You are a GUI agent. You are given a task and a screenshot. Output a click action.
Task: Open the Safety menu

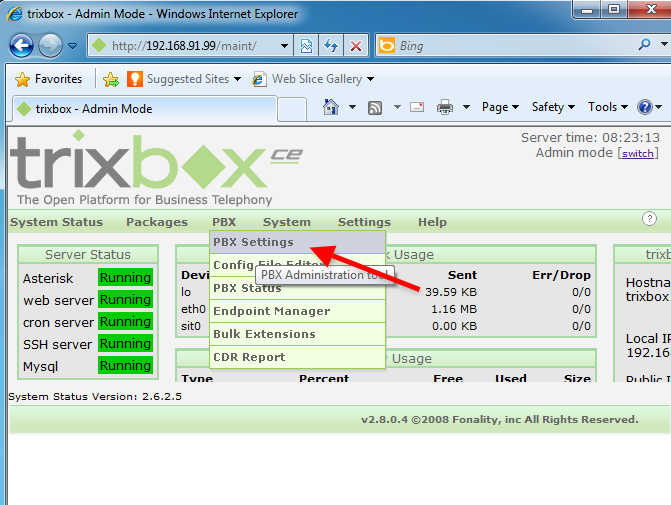coord(553,107)
